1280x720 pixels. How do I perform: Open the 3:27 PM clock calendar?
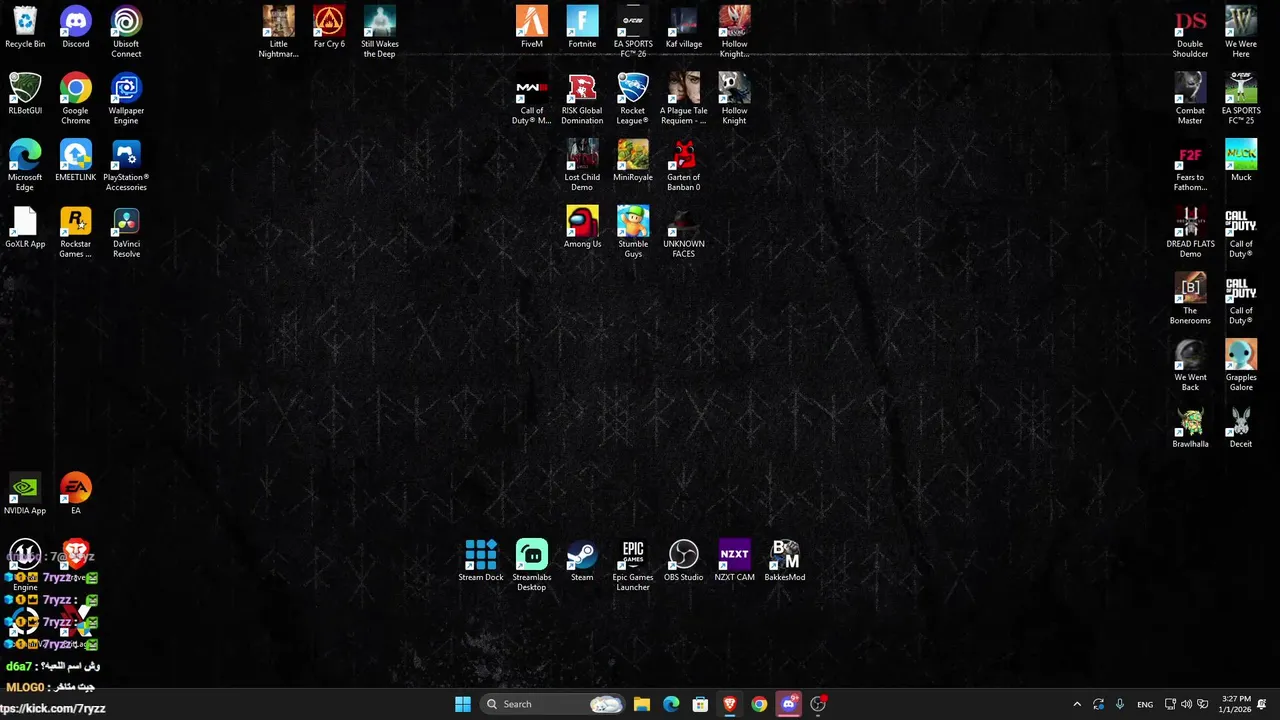click(x=1236, y=704)
